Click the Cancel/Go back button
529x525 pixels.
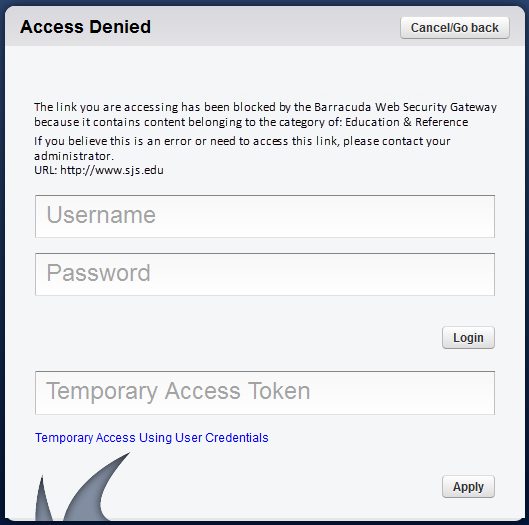[455, 28]
